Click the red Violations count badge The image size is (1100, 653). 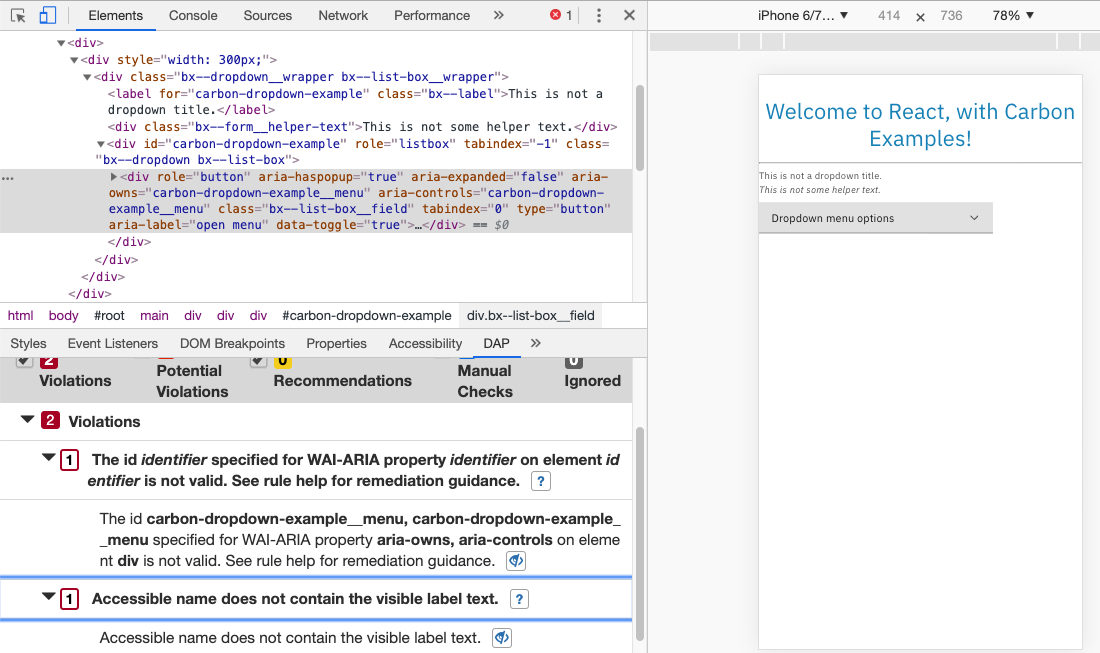[49, 362]
